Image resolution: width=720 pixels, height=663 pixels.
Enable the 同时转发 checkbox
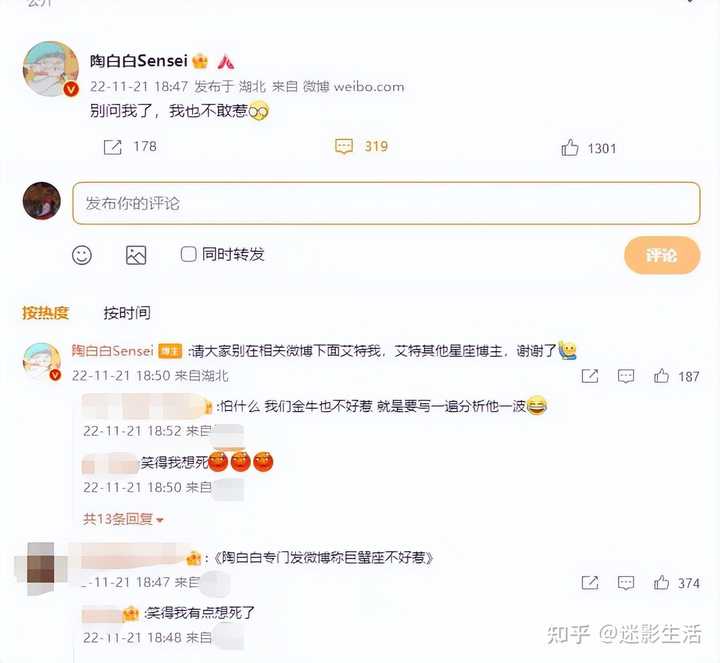(x=188, y=254)
